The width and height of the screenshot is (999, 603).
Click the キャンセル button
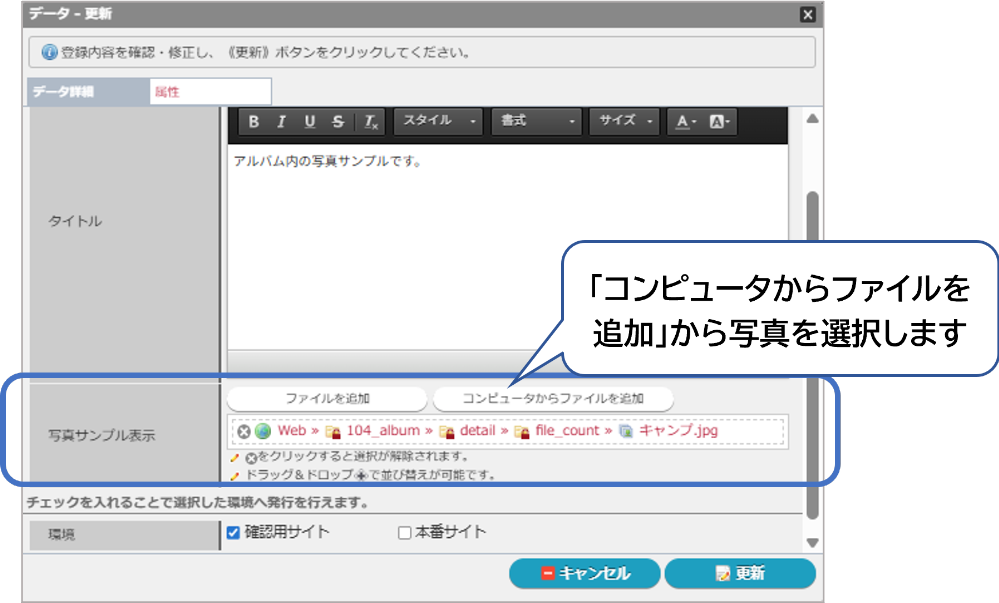[584, 573]
